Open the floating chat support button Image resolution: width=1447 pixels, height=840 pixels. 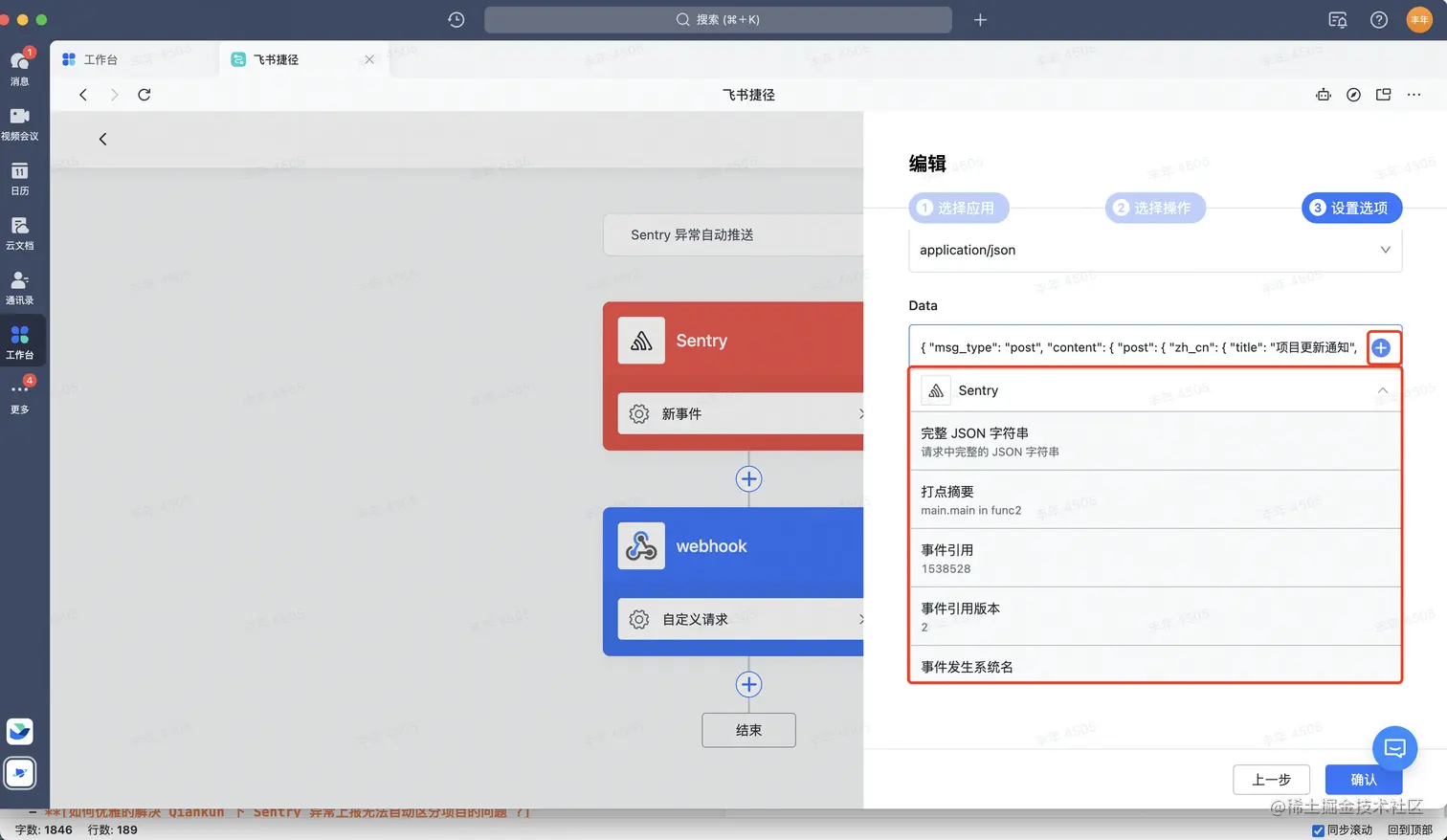point(1394,748)
